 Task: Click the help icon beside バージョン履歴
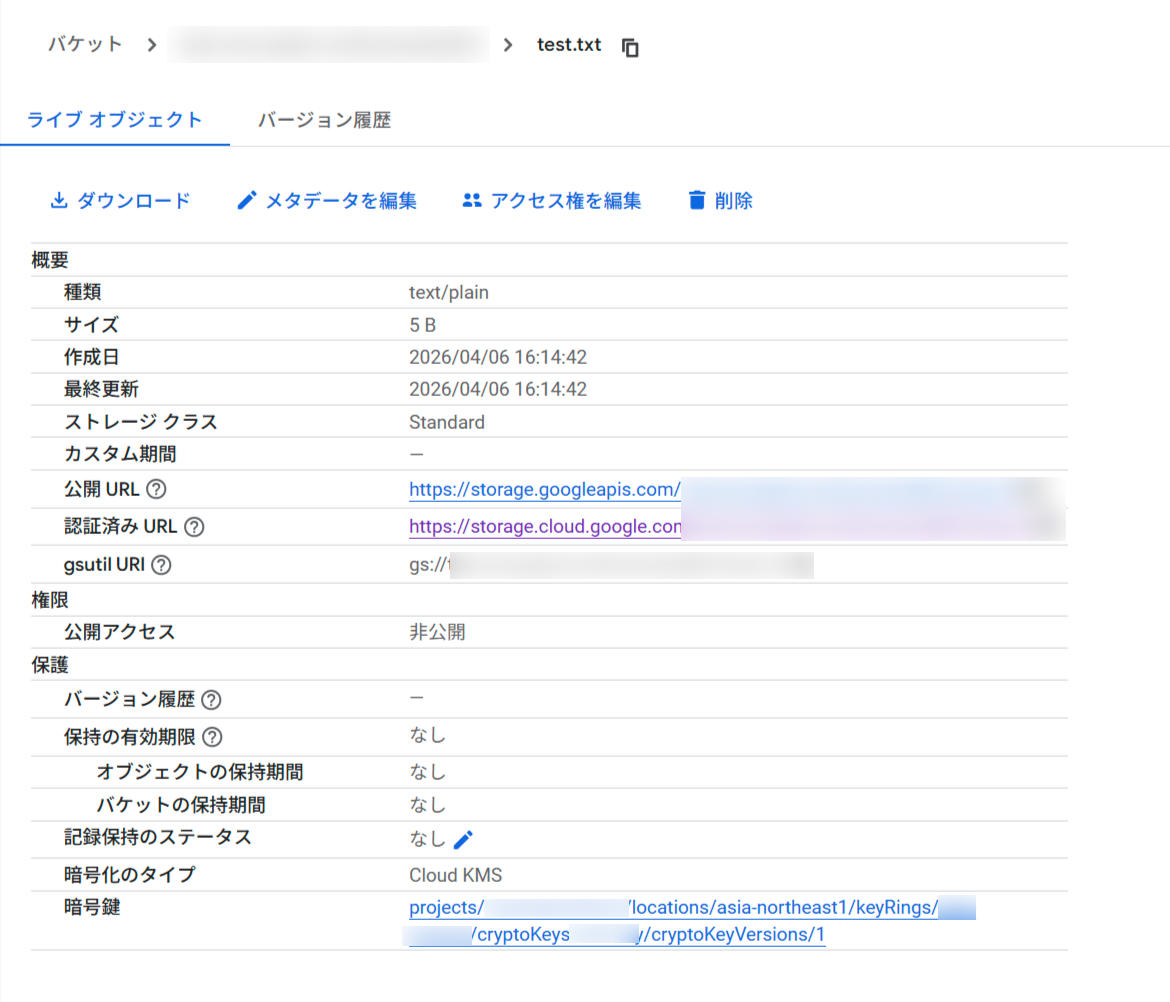click(x=209, y=699)
